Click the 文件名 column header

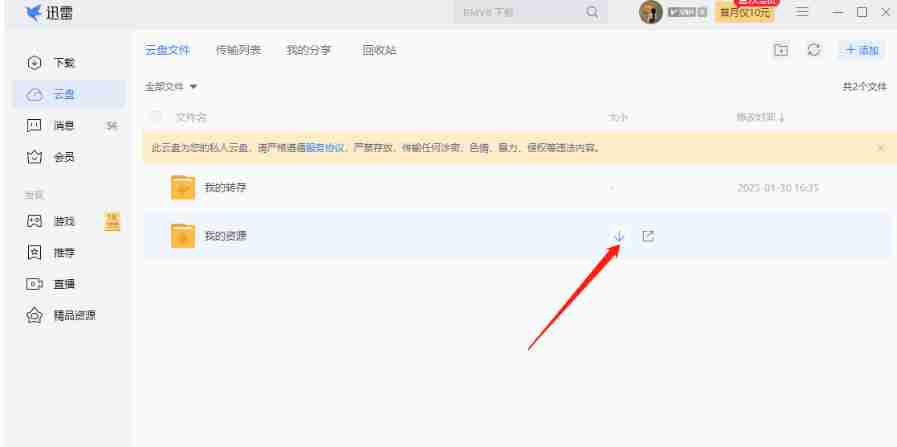pyautogui.click(x=190, y=117)
